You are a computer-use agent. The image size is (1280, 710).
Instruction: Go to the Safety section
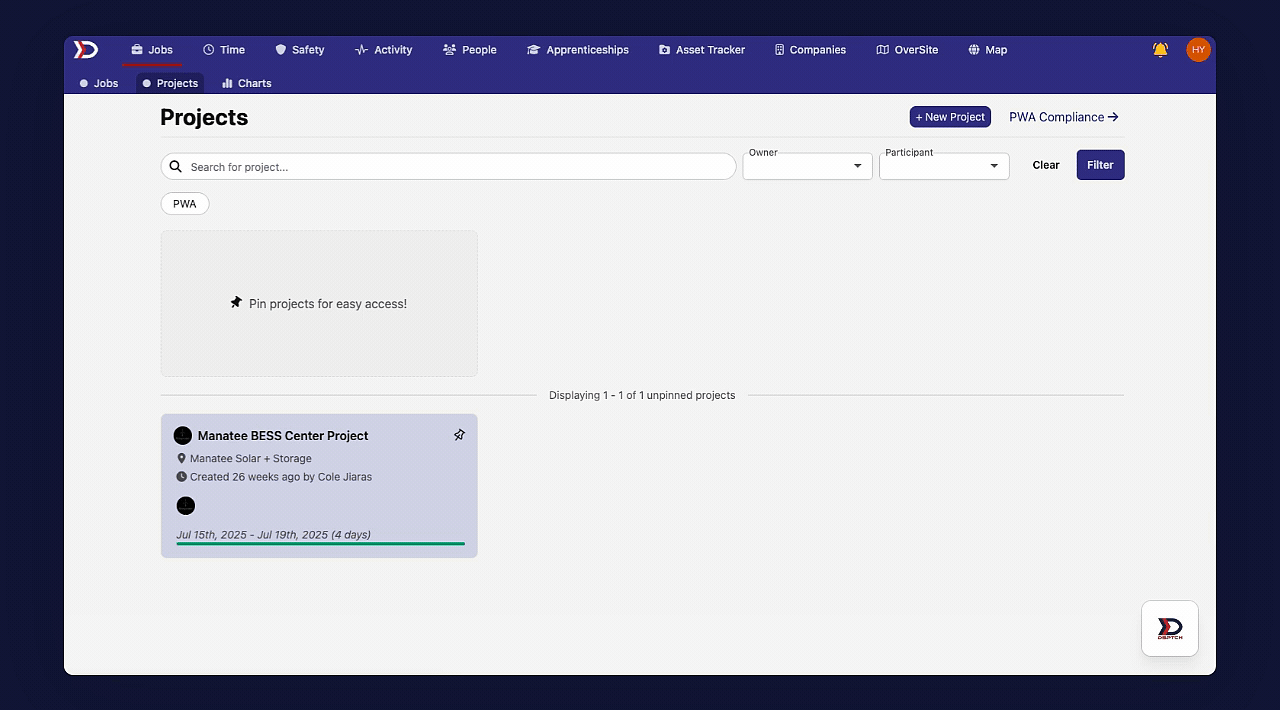click(x=300, y=49)
